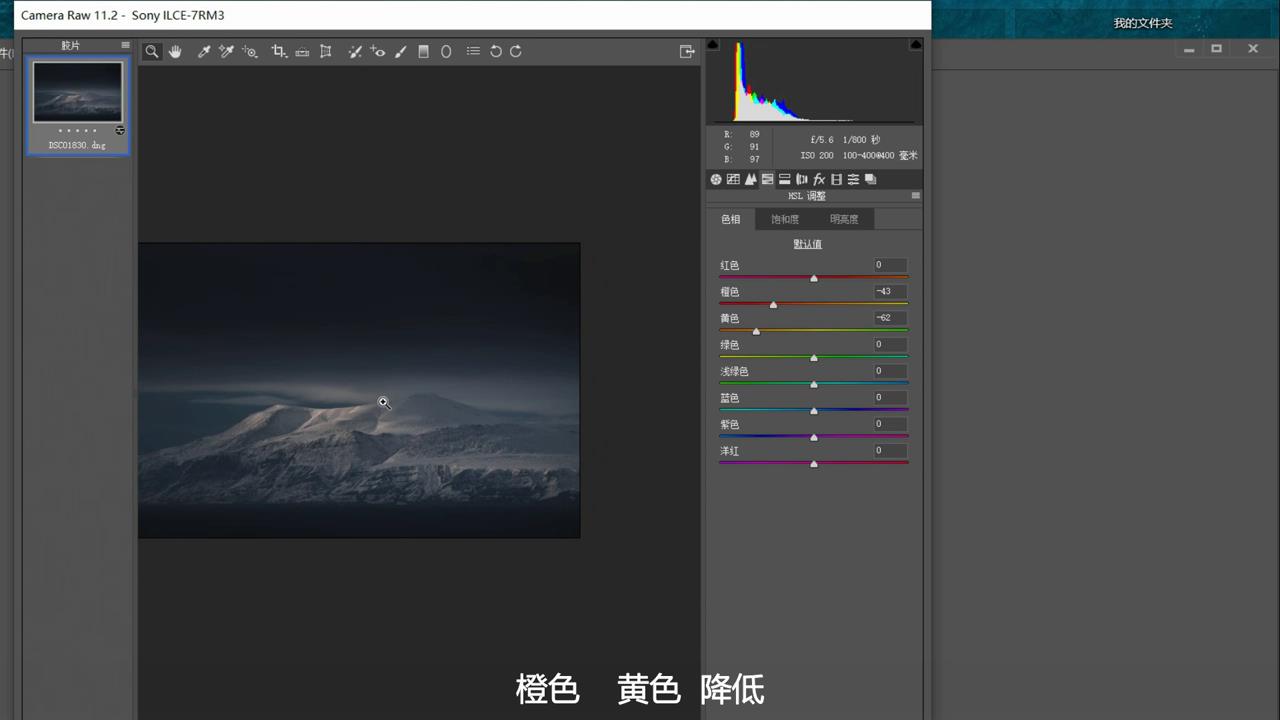Select the Zoom tool
This screenshot has height=720, width=1280.
point(152,51)
